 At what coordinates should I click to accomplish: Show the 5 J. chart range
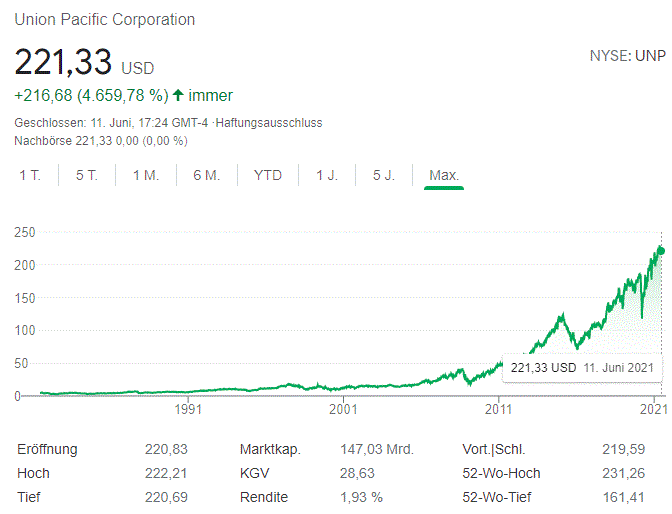[x=384, y=175]
